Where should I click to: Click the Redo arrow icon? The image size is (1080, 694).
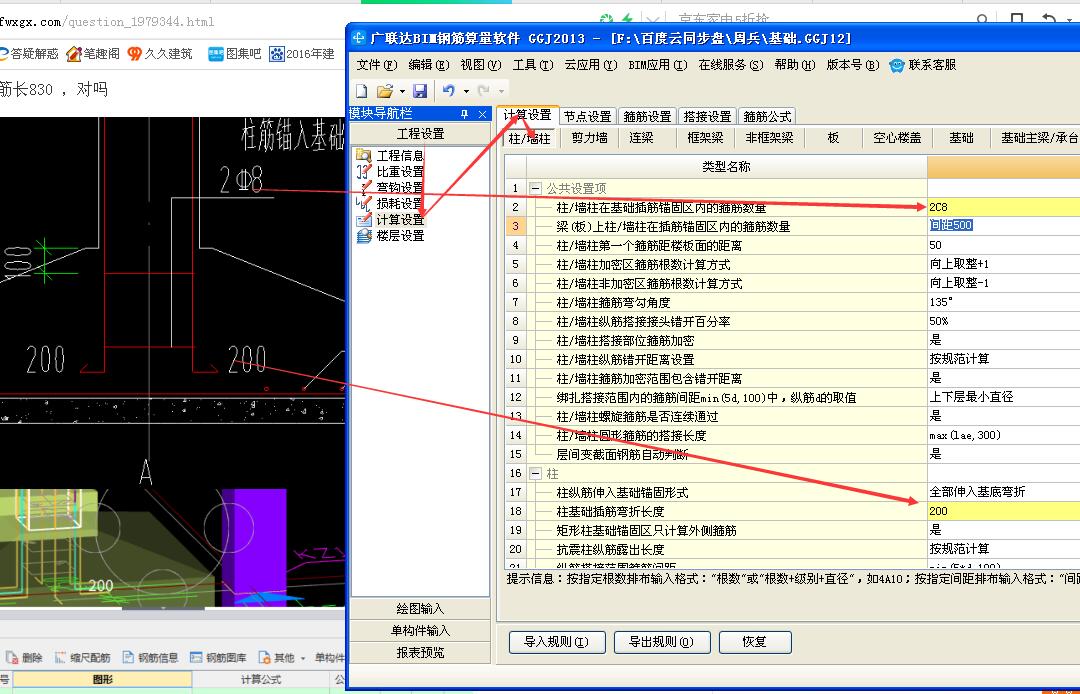(x=484, y=90)
